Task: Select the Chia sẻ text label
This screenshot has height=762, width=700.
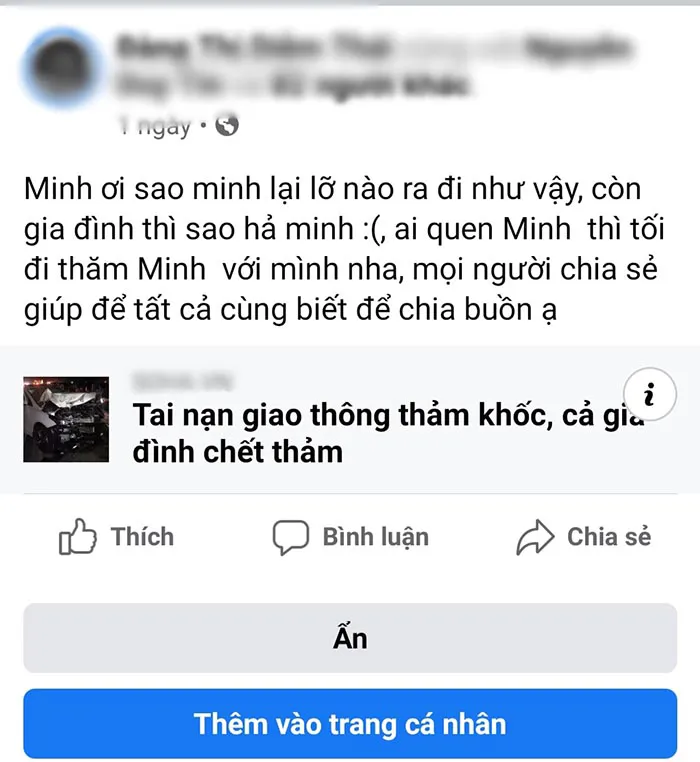Action: click(x=609, y=537)
